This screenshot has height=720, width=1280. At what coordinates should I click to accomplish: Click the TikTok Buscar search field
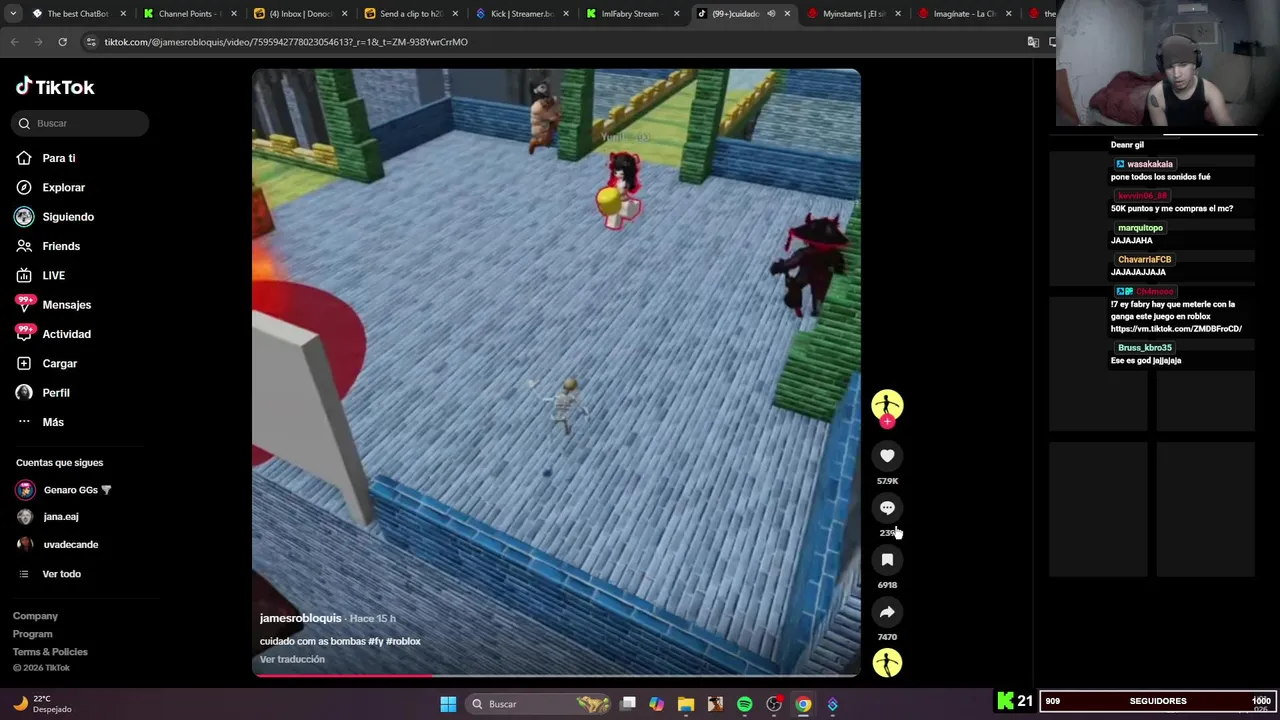81,123
